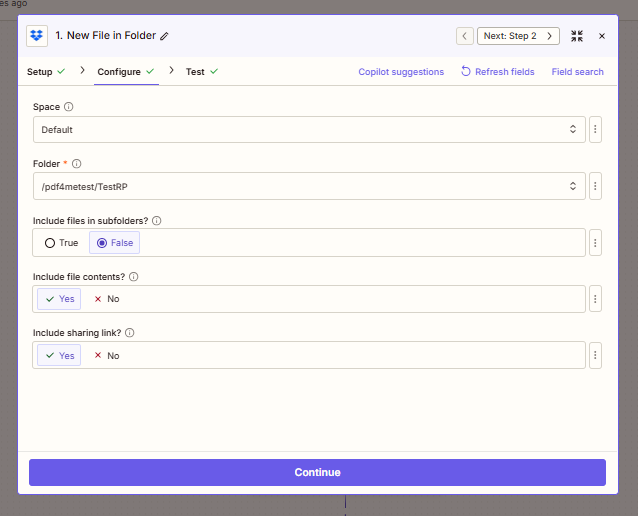Switch to the Test tab
The image size is (638, 516).
click(195, 72)
